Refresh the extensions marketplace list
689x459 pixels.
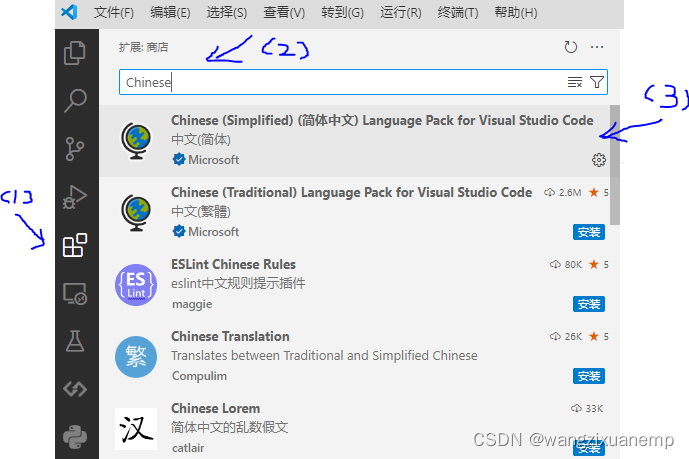(x=570, y=47)
